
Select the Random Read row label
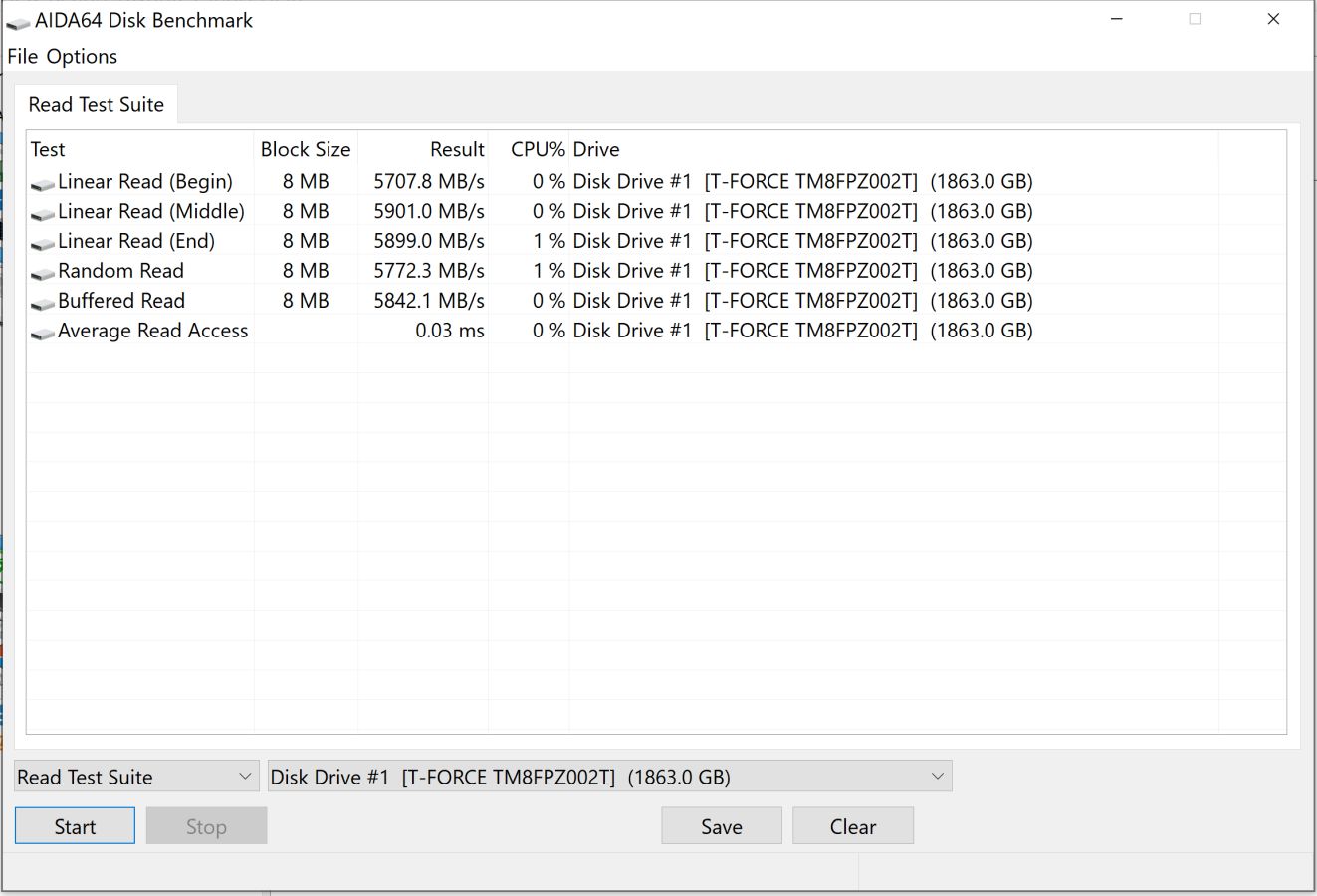(120, 271)
